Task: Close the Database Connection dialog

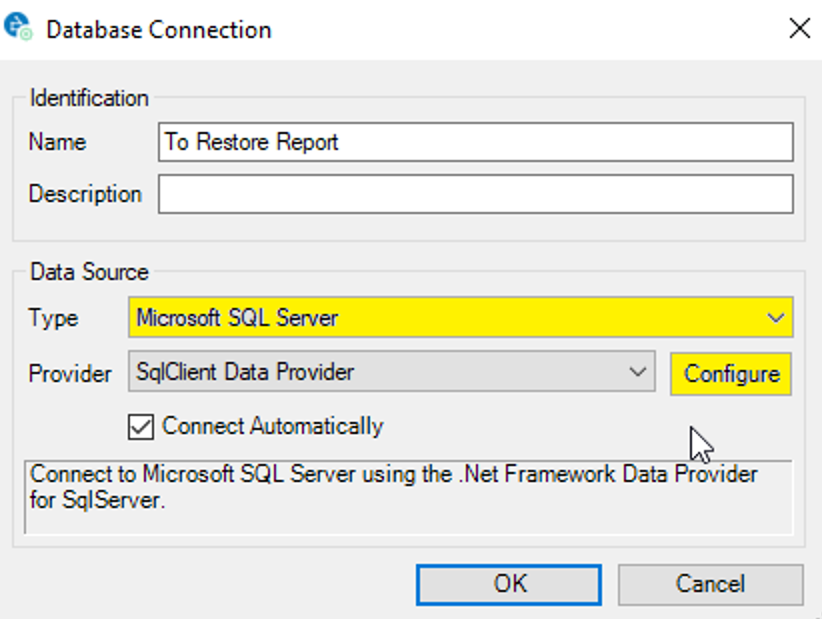Action: tap(799, 28)
